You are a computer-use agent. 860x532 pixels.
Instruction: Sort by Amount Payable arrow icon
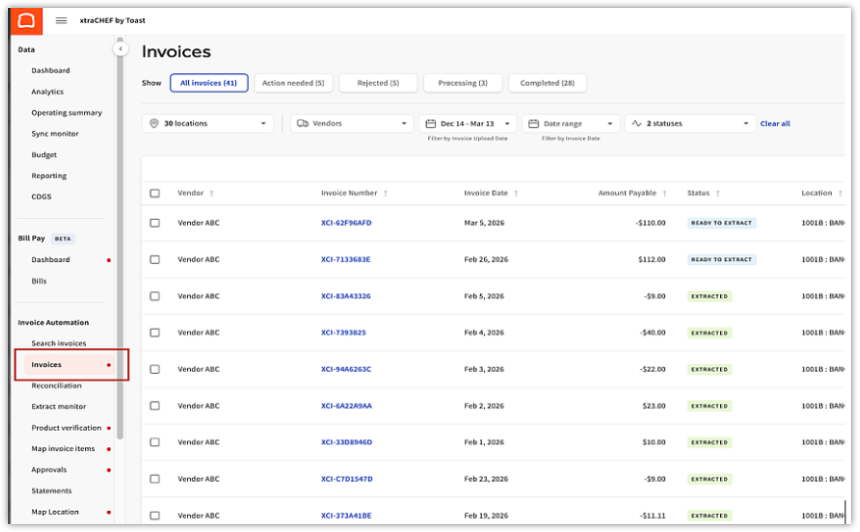click(x=664, y=193)
